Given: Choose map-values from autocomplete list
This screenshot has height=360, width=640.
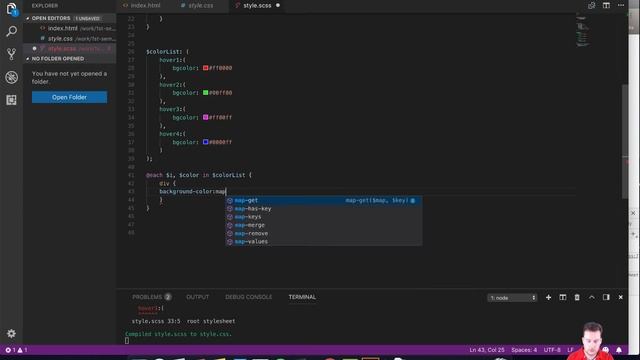Looking at the screenshot, I should pos(324,242).
